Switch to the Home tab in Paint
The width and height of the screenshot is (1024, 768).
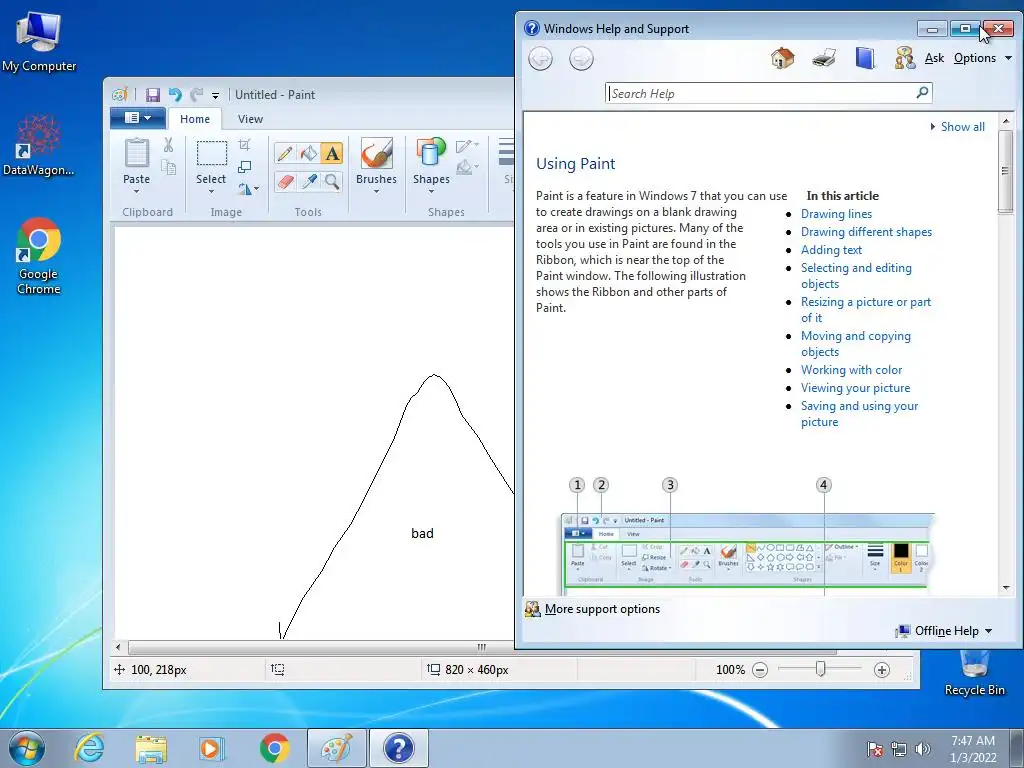pos(195,119)
